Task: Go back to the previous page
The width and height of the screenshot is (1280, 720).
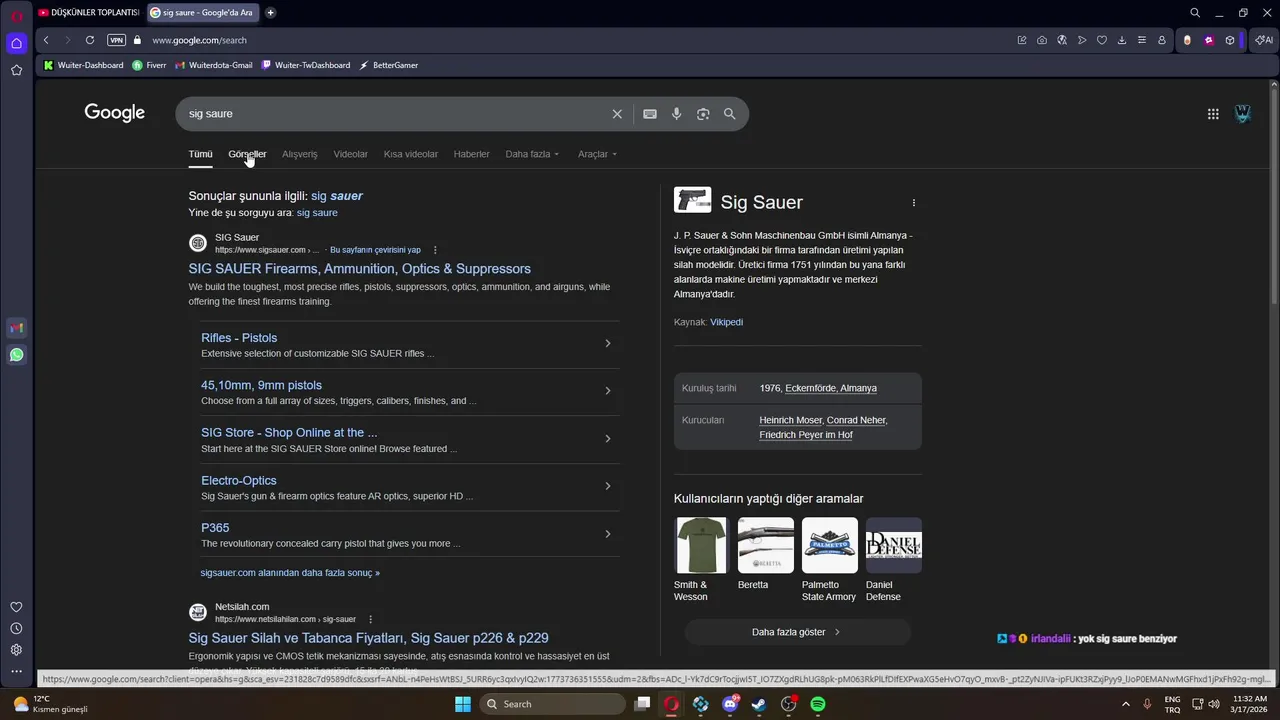Action: [46, 40]
